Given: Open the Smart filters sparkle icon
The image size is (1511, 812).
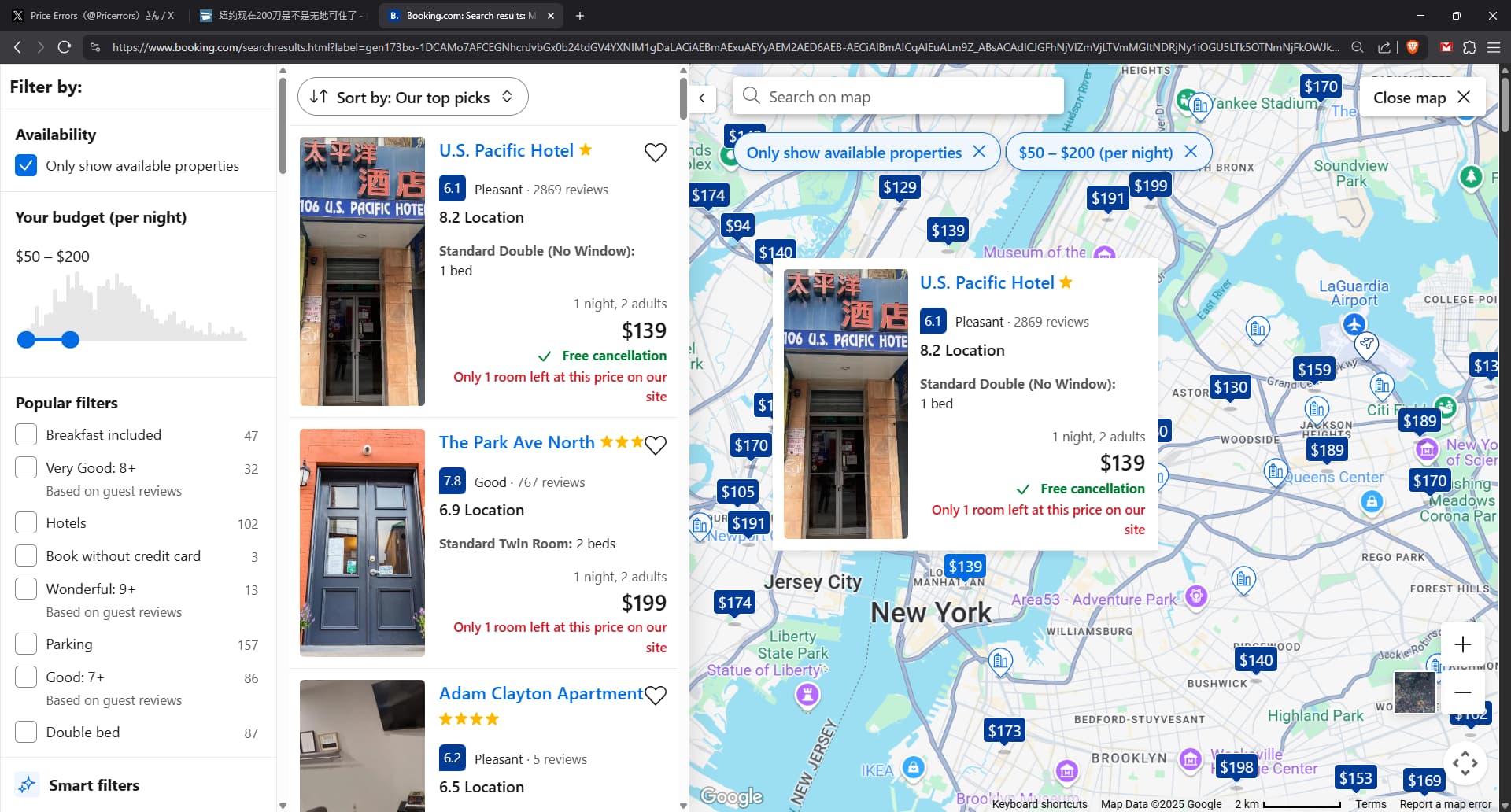Looking at the screenshot, I should pyautogui.click(x=27, y=784).
